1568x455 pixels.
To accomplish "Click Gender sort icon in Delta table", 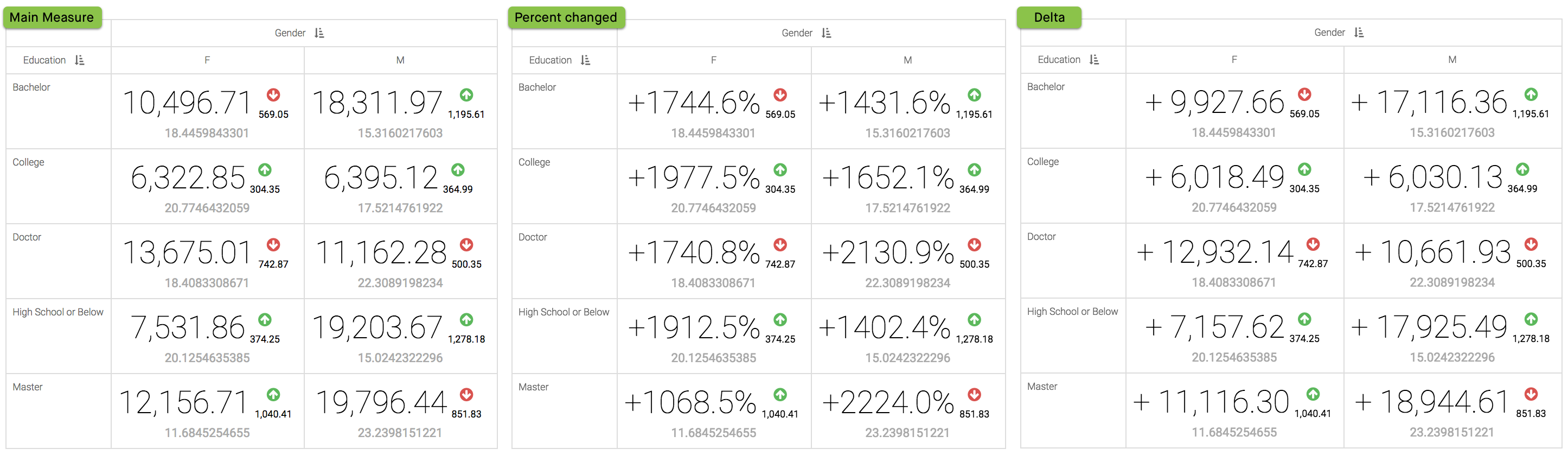I will 1359,33.
